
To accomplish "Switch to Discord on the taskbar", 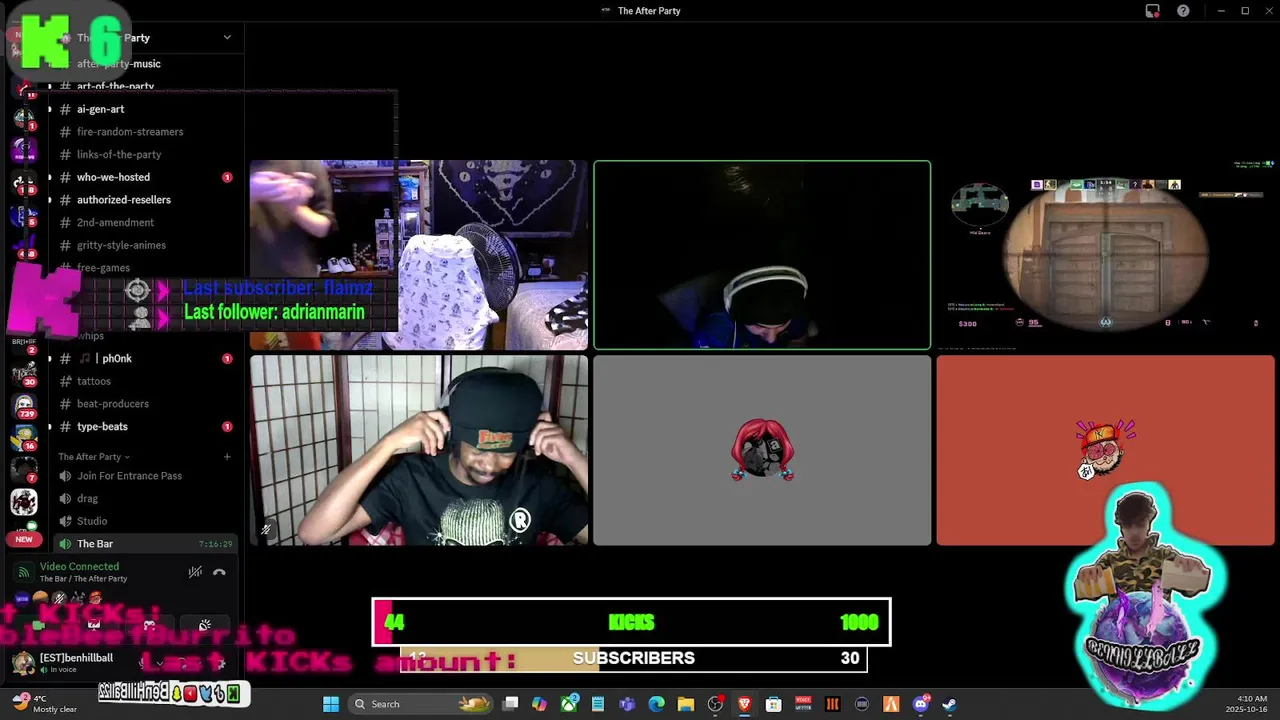I will click(x=920, y=704).
